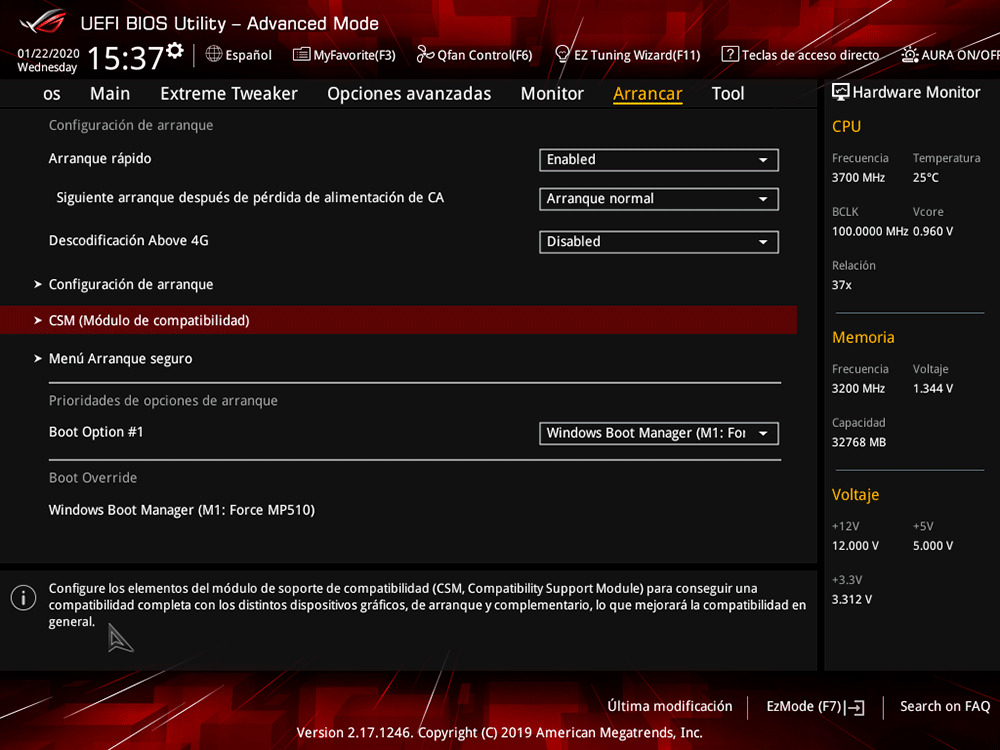Click Español language button
Image resolution: width=1000 pixels, height=750 pixels.
coord(239,55)
